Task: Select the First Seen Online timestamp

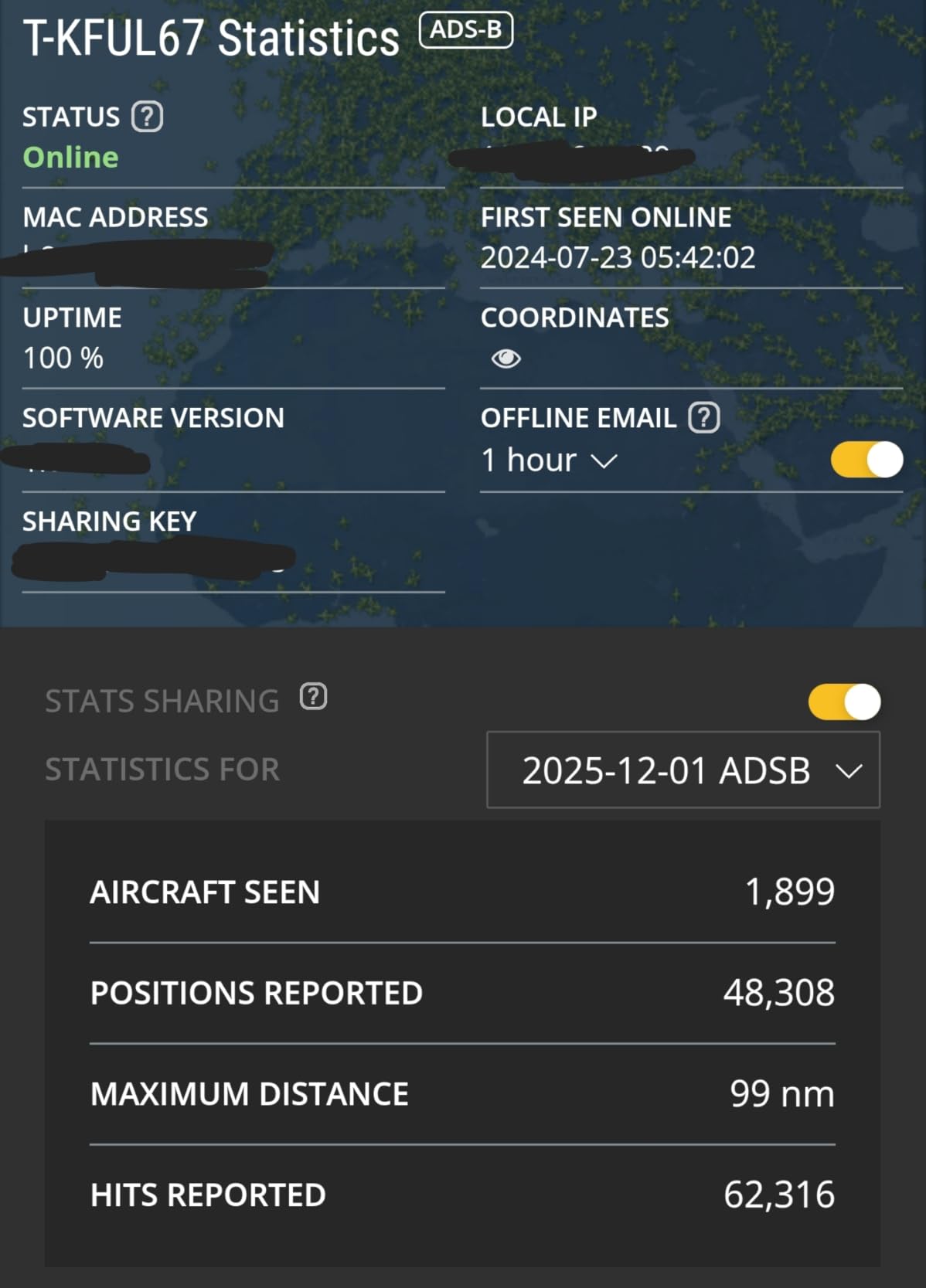Action: click(x=618, y=258)
